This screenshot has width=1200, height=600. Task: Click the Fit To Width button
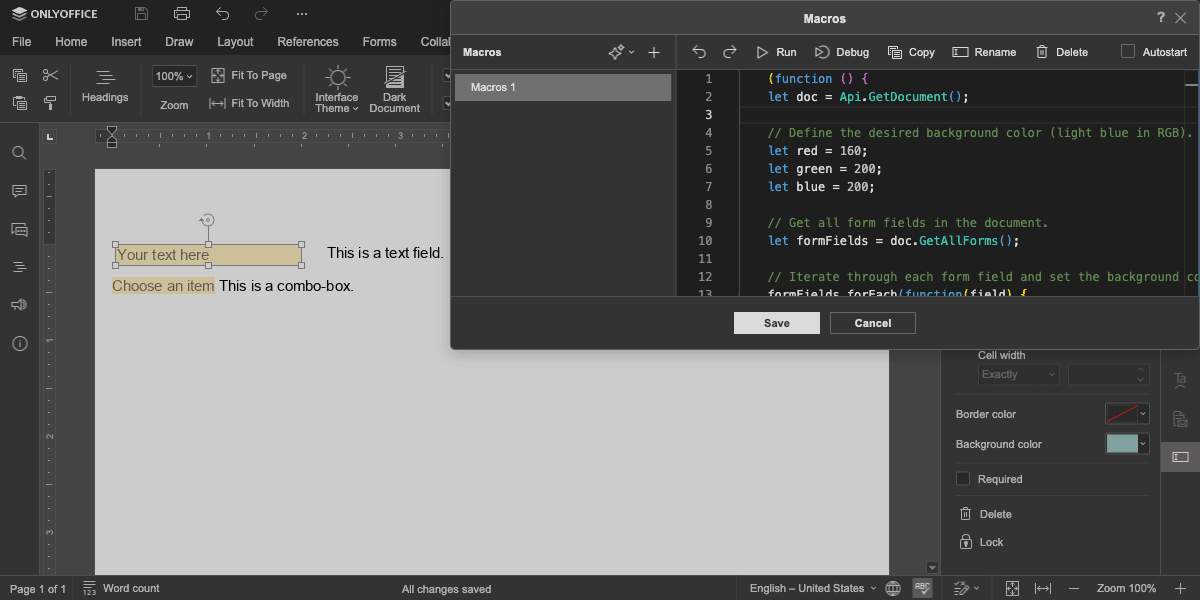(x=249, y=103)
